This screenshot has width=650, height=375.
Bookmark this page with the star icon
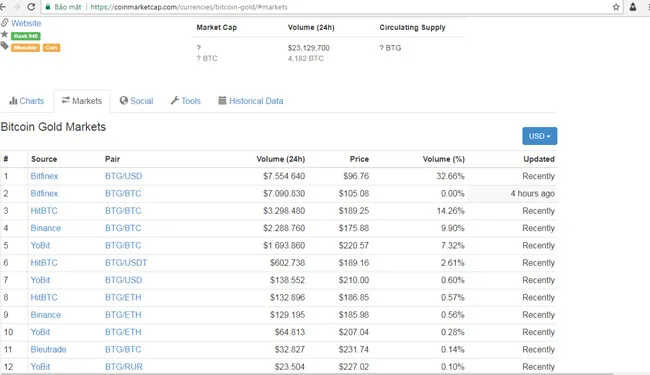[616, 7]
